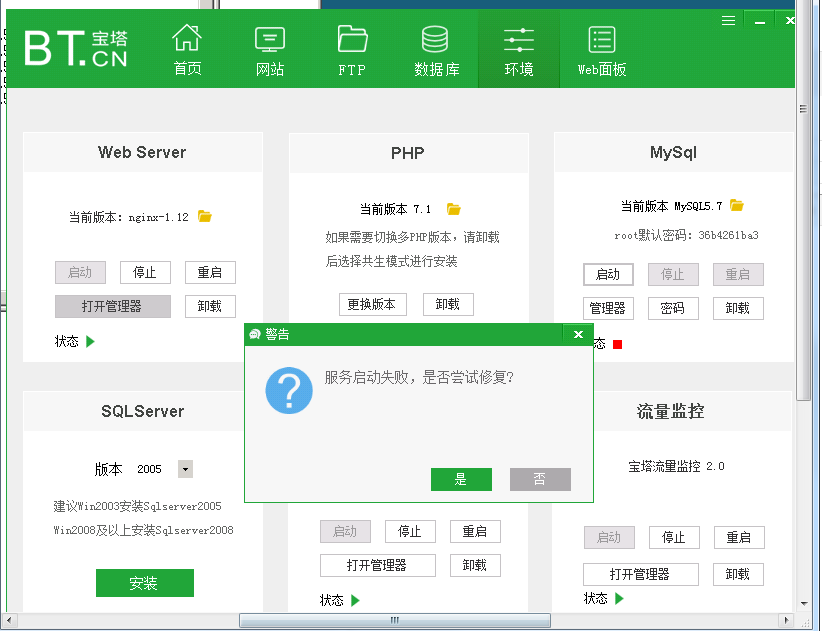Stop the Web Server with 停止
This screenshot has height=631, width=822.
click(145, 273)
